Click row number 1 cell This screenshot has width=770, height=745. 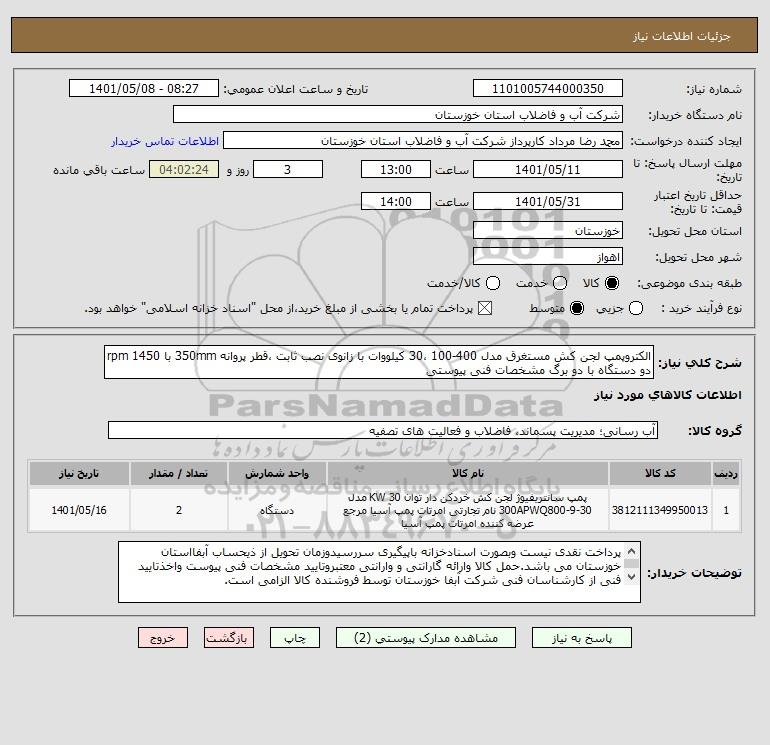[726, 510]
